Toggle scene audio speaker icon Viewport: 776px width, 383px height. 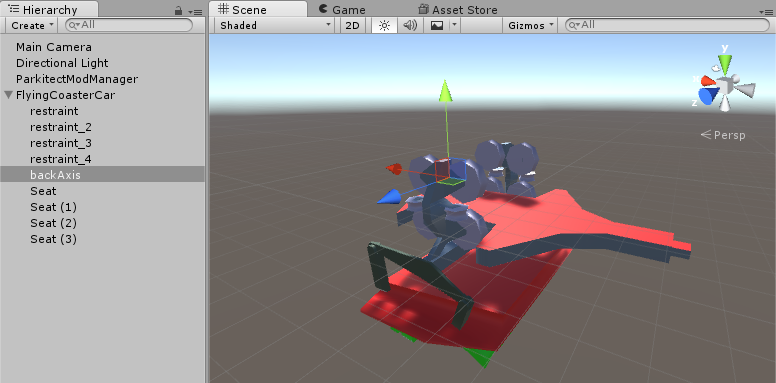[x=410, y=26]
